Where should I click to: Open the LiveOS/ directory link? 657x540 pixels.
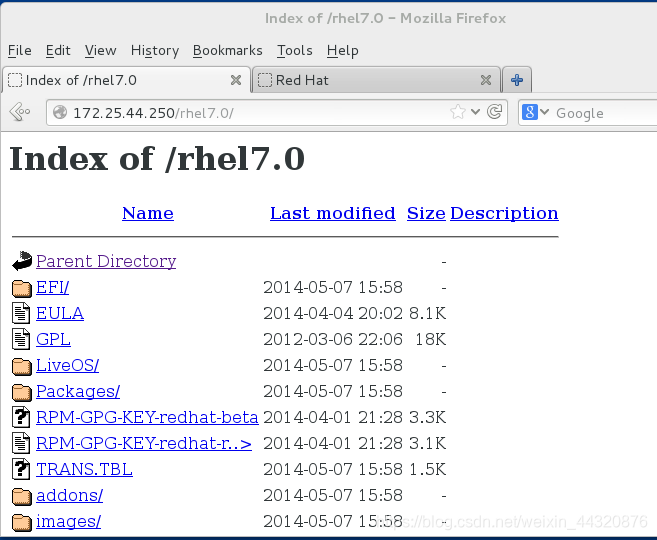point(67,365)
